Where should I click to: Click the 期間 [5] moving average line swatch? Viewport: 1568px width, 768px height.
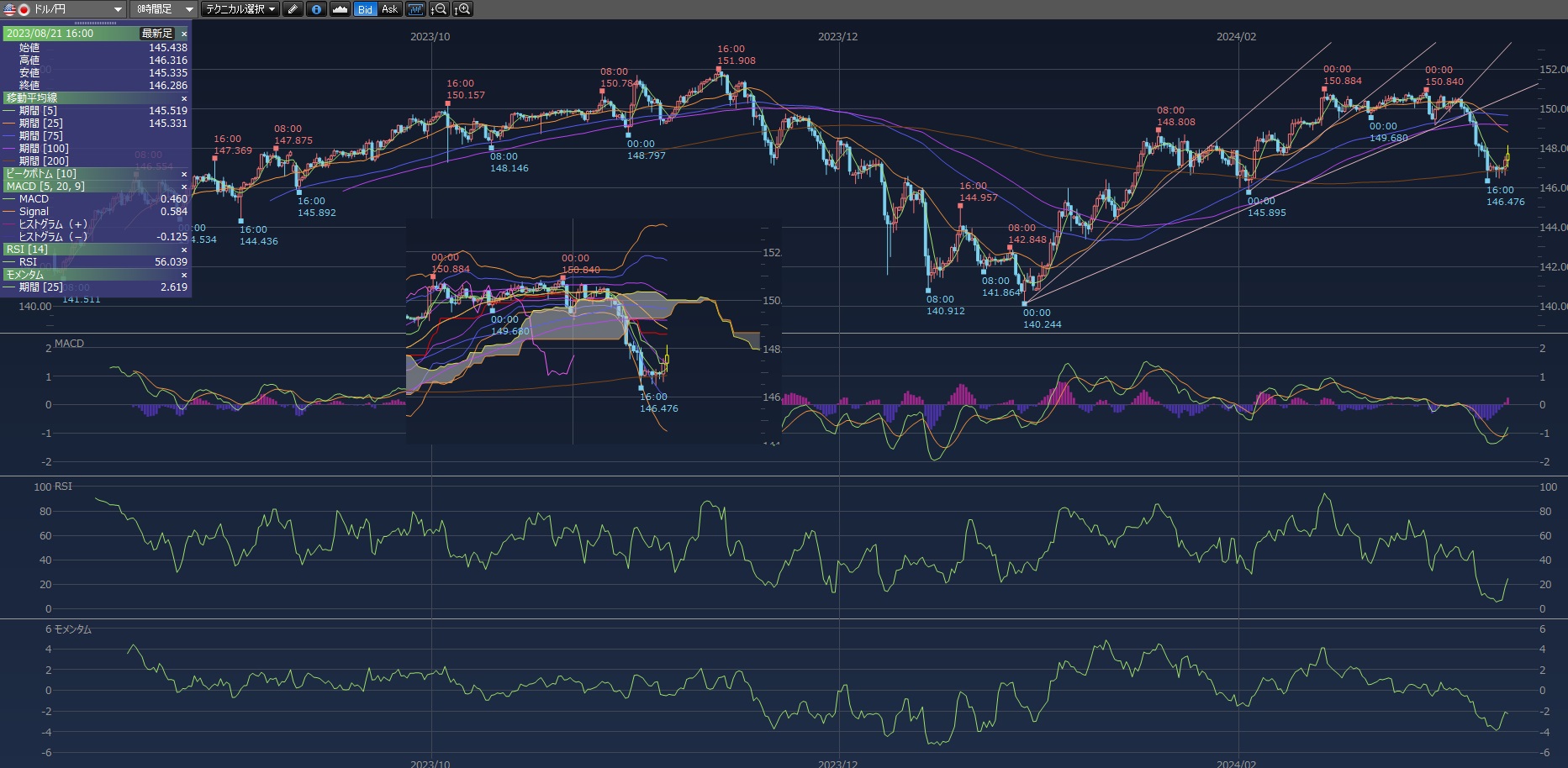click(10, 111)
